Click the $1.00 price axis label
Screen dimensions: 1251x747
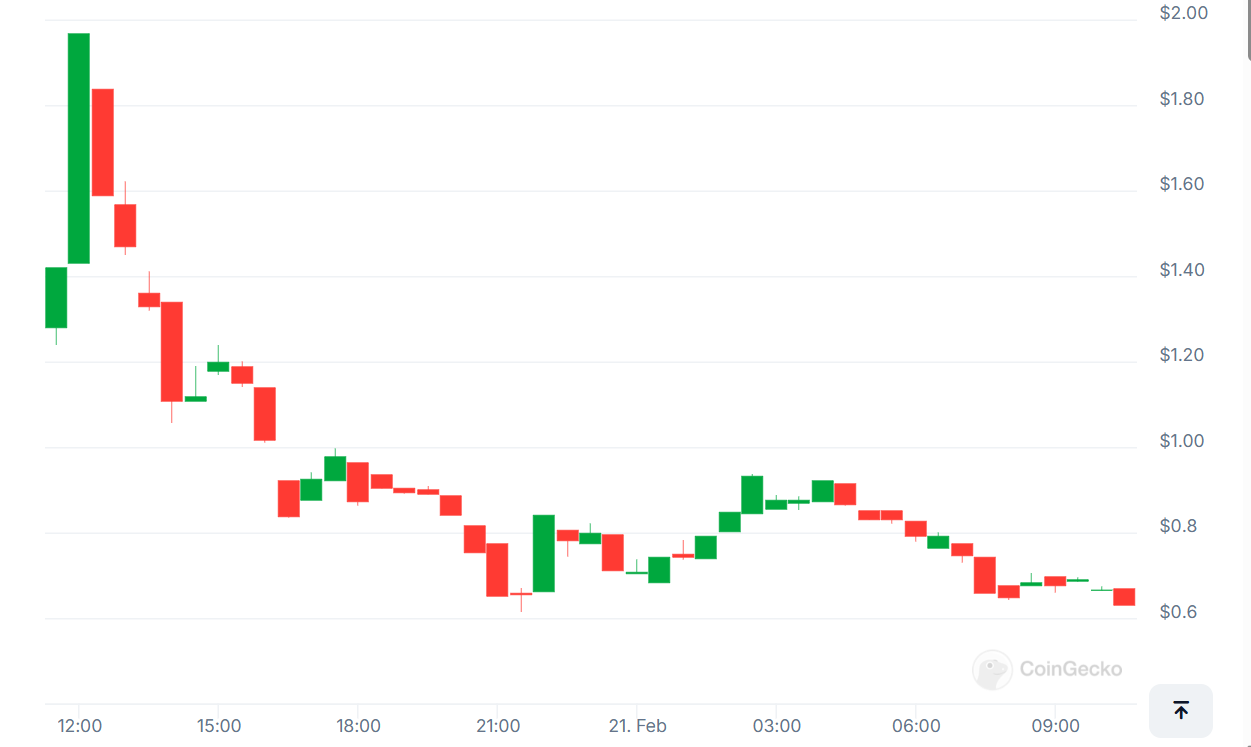coord(1183,441)
